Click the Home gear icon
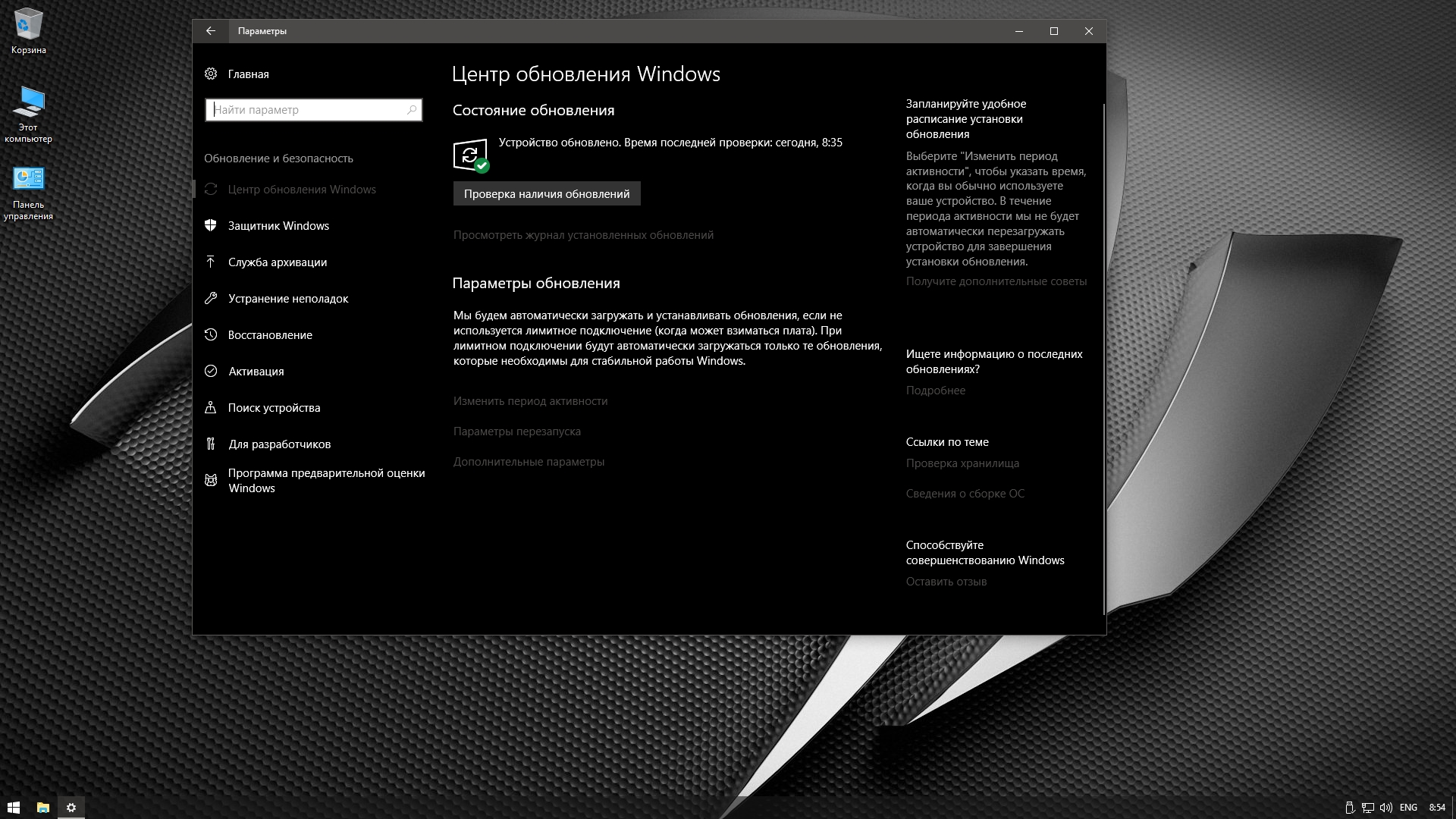The image size is (1456, 819). 211,74
